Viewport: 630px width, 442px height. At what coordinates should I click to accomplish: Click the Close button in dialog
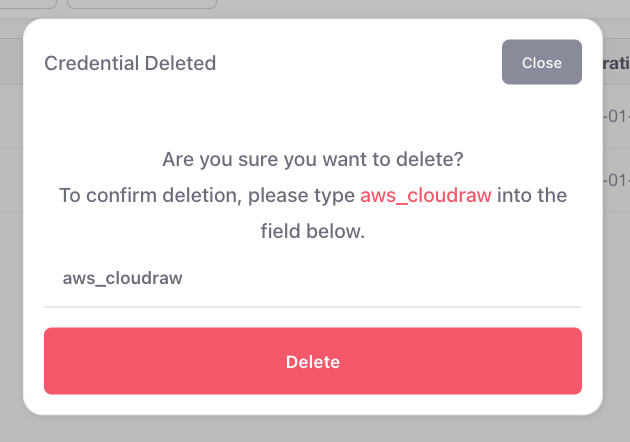(541, 62)
